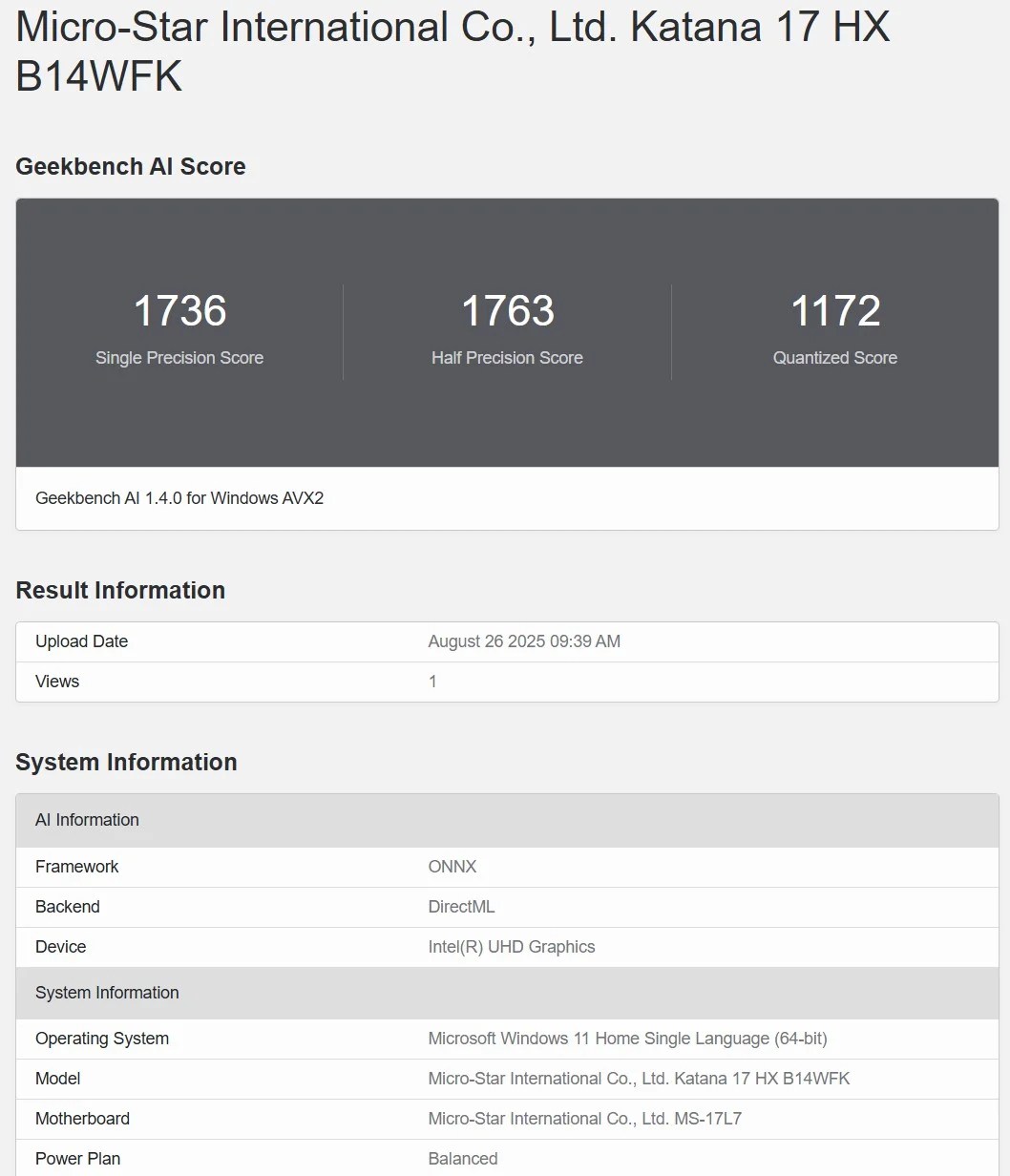Click the Framework label
The width and height of the screenshot is (1010, 1176).
pos(77,867)
